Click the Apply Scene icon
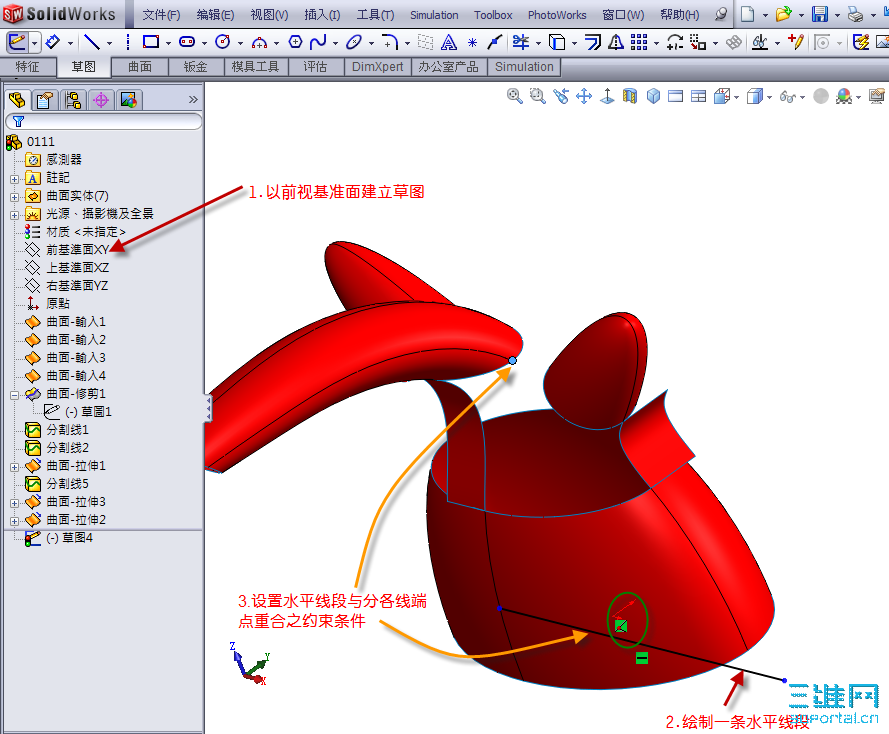Screen dimensions: 889x734 pos(844,96)
